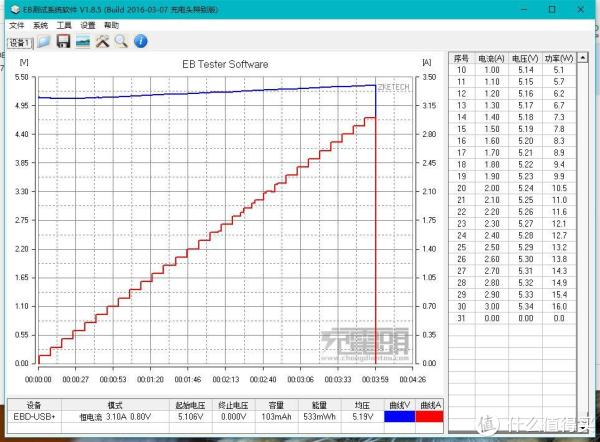Select current cell 1.50 in row 15

(x=492, y=129)
